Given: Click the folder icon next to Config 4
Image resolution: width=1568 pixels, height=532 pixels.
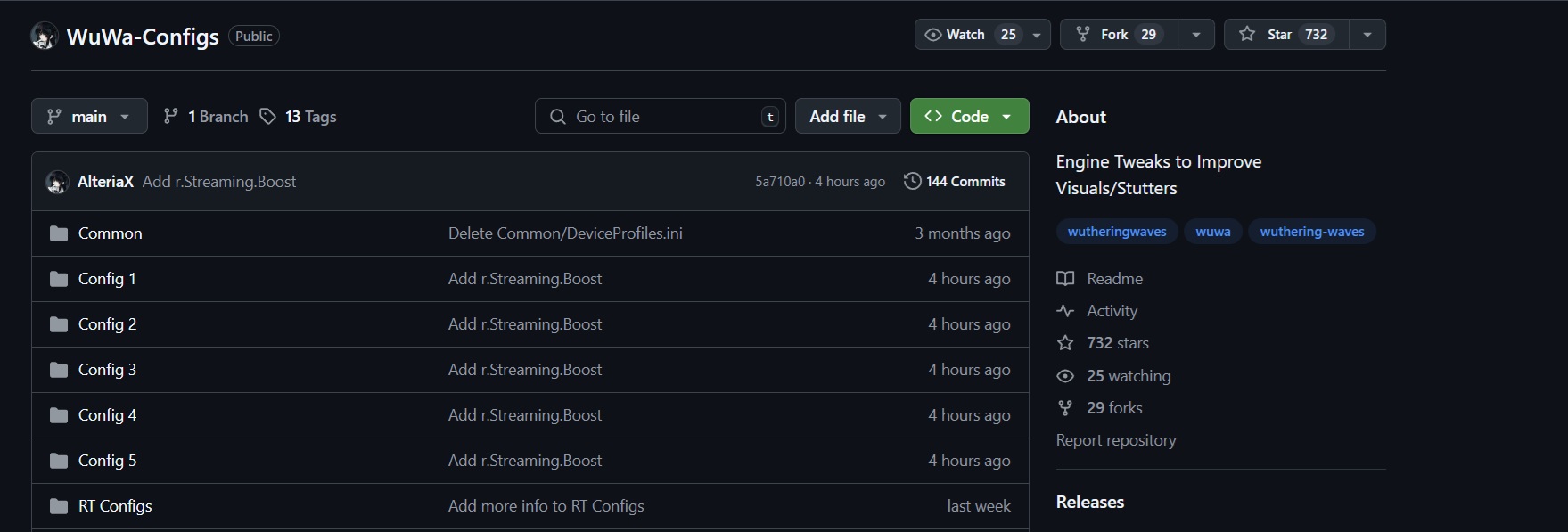Looking at the screenshot, I should [x=59, y=415].
